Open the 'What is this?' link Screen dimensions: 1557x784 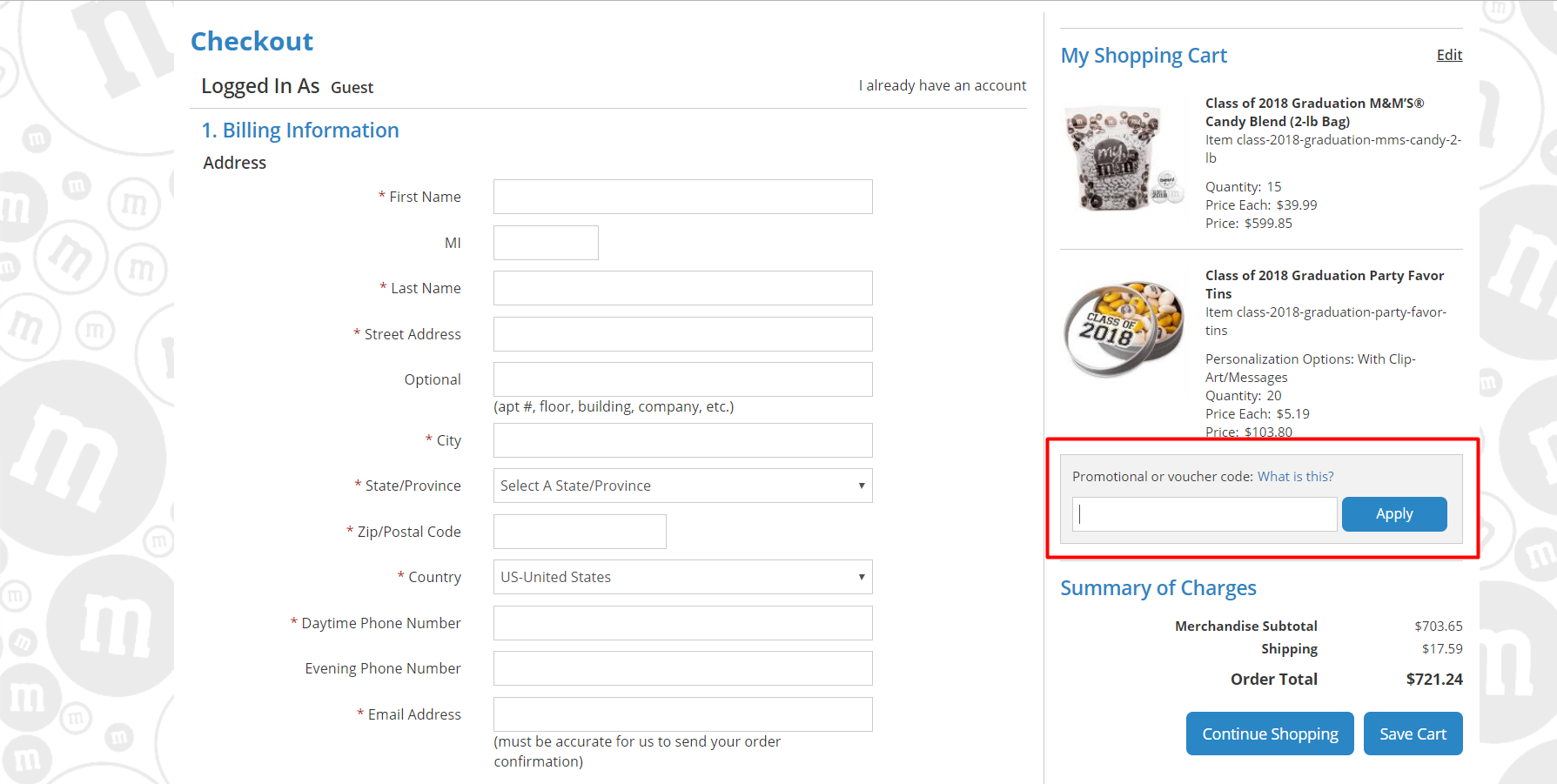click(x=1295, y=477)
